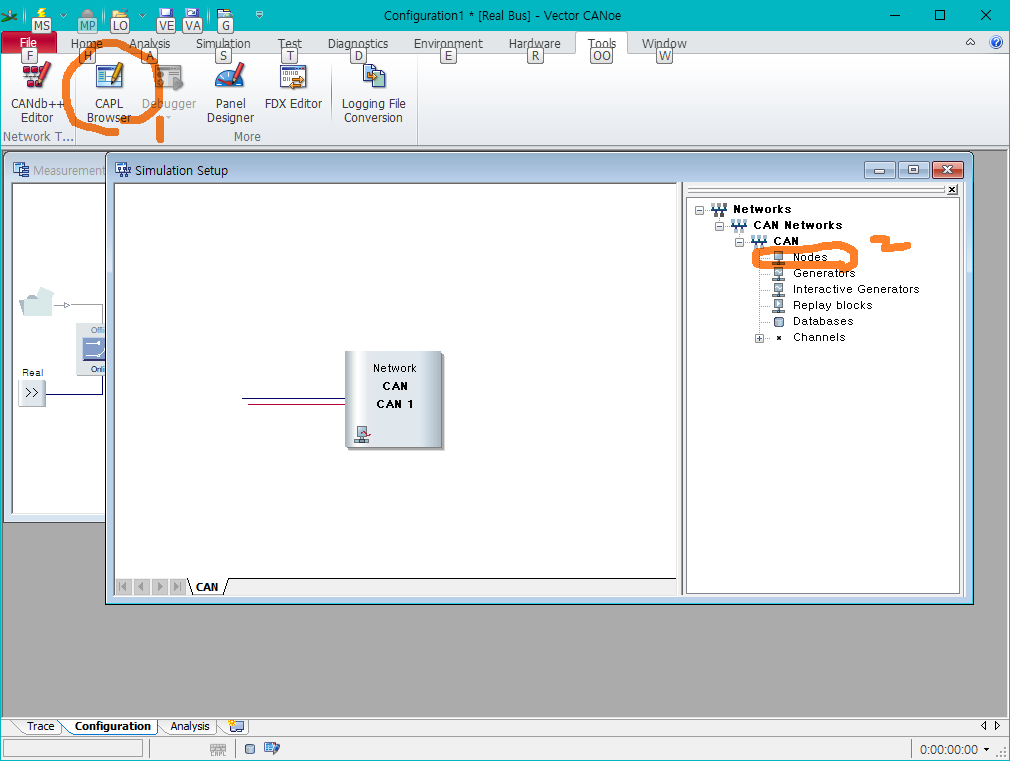Click the Network CAN block in Simulation Setup

tap(394, 400)
